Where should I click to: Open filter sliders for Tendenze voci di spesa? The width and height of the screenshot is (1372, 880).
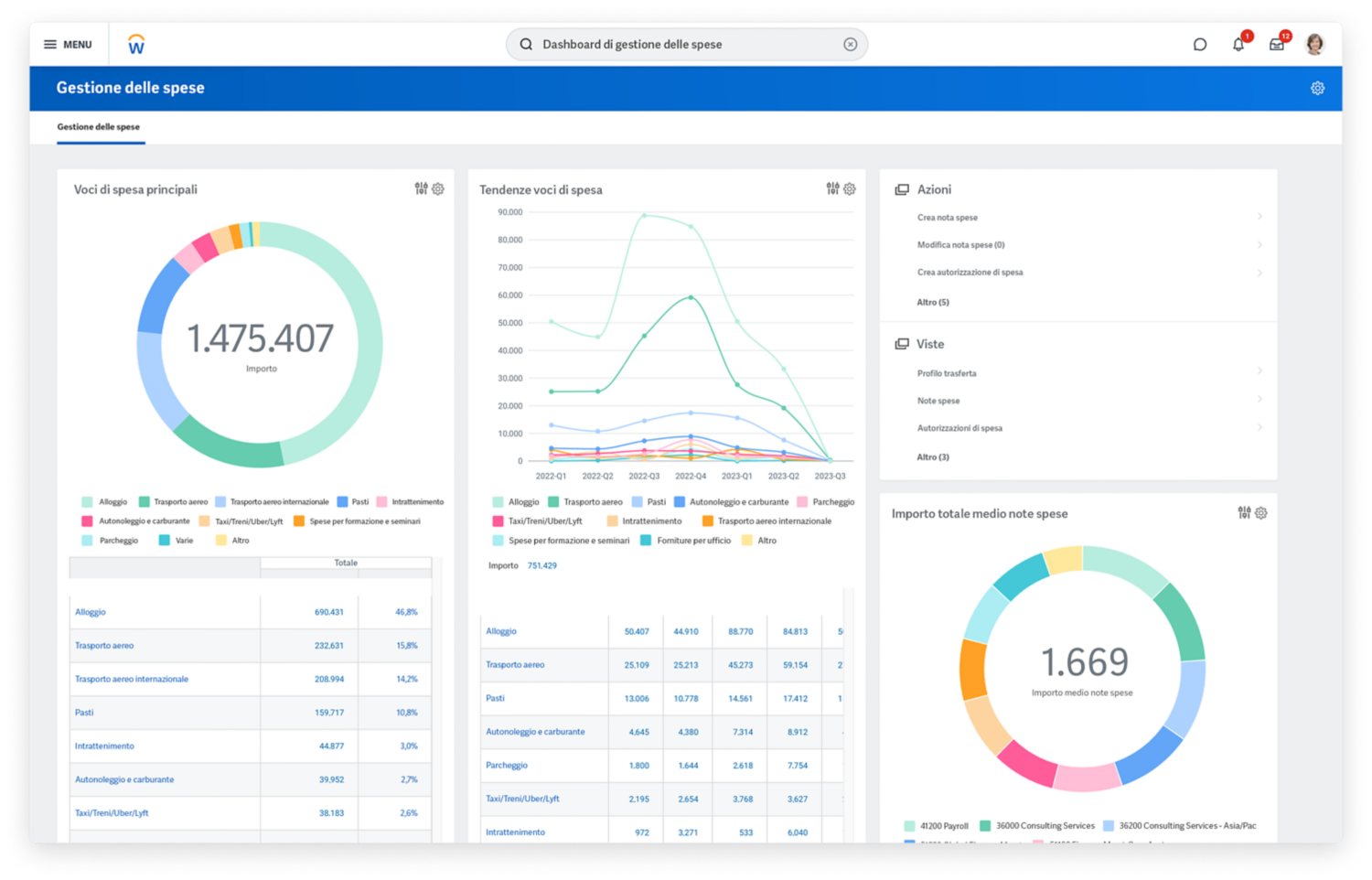pos(832,188)
